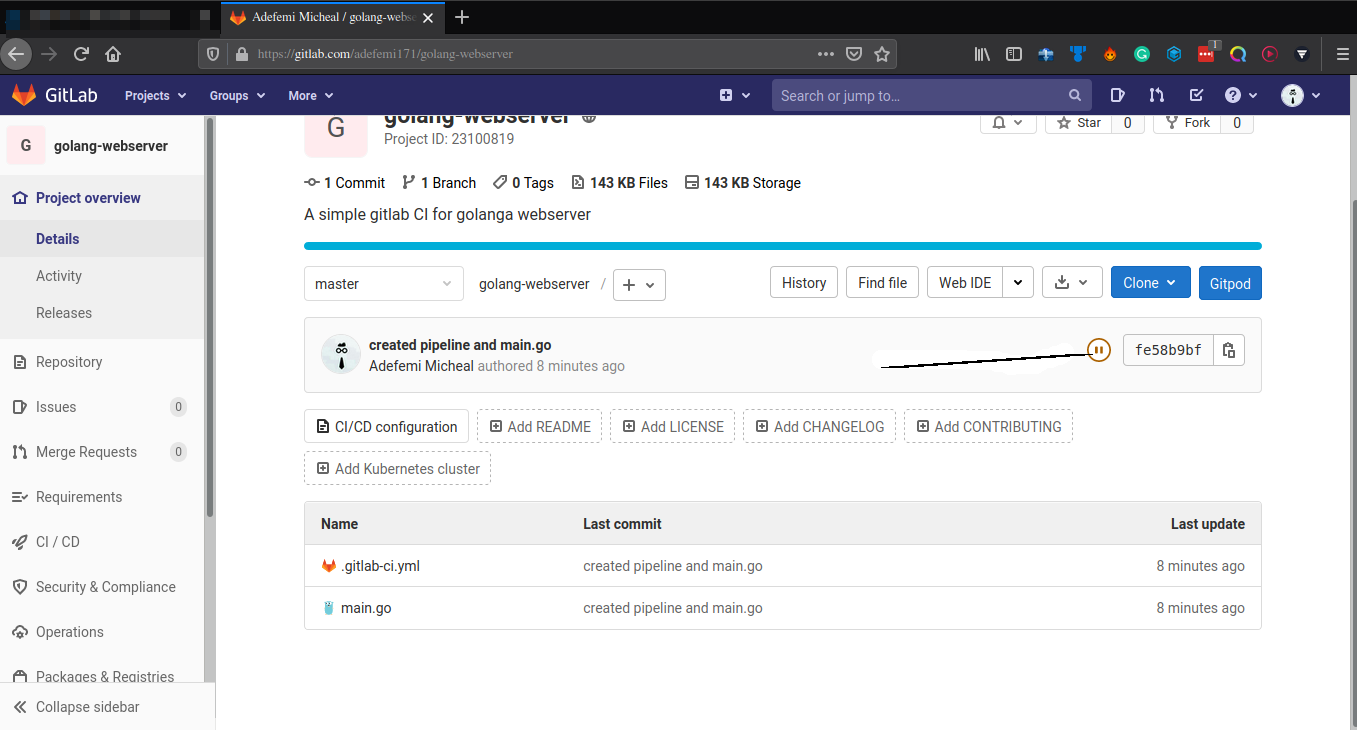Click Add Kubernetes cluster
Screen dimensions: 1357x730
click(x=397, y=468)
